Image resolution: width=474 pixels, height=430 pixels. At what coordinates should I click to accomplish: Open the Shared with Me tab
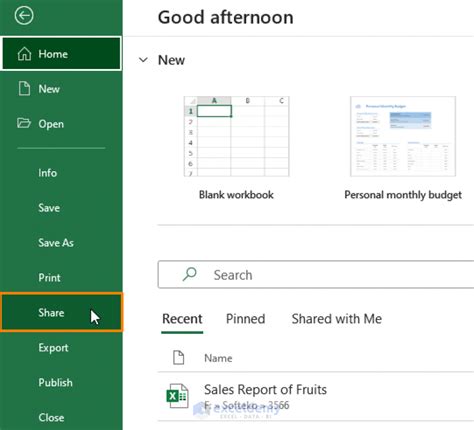point(337,319)
